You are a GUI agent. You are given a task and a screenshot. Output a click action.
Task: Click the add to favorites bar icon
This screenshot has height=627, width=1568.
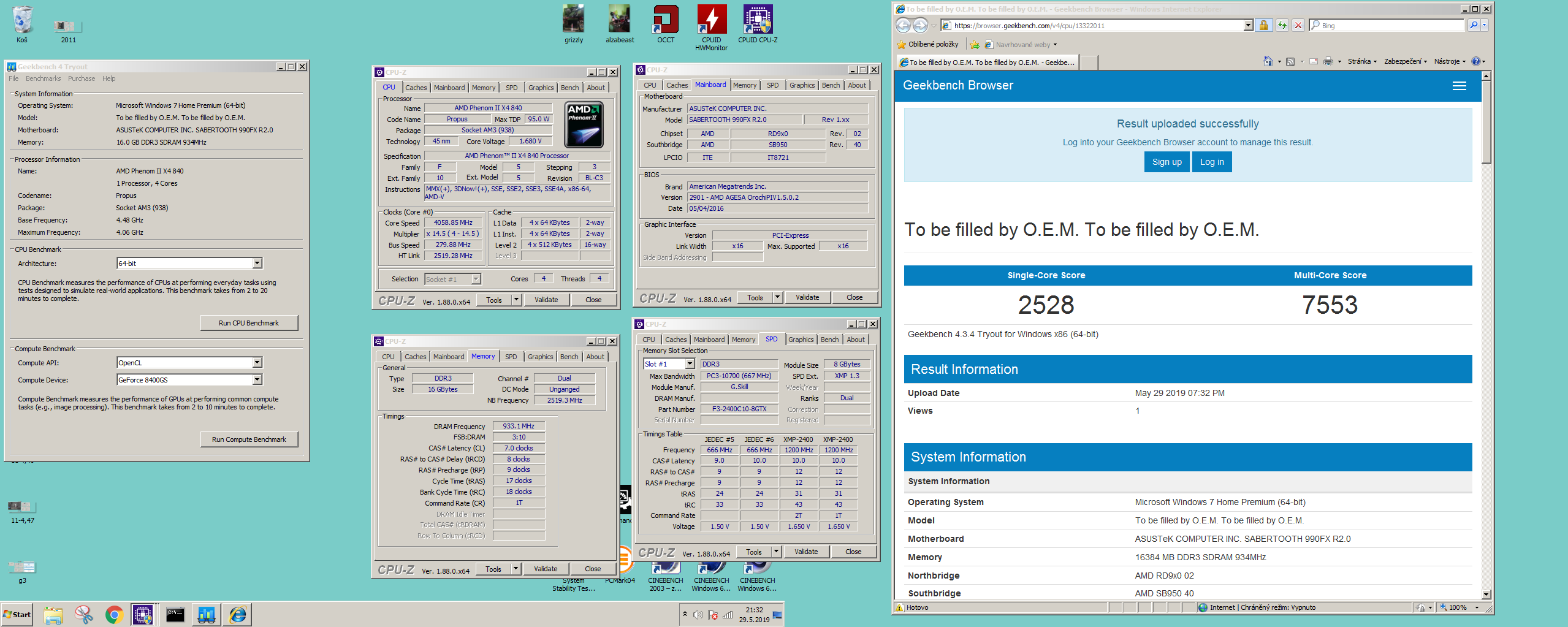[974, 44]
